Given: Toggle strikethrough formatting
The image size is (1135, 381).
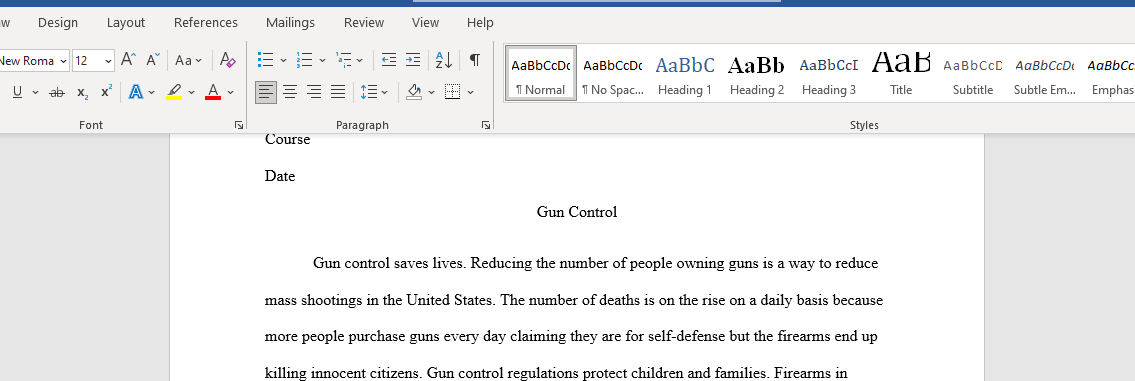Looking at the screenshot, I should pos(56,92).
